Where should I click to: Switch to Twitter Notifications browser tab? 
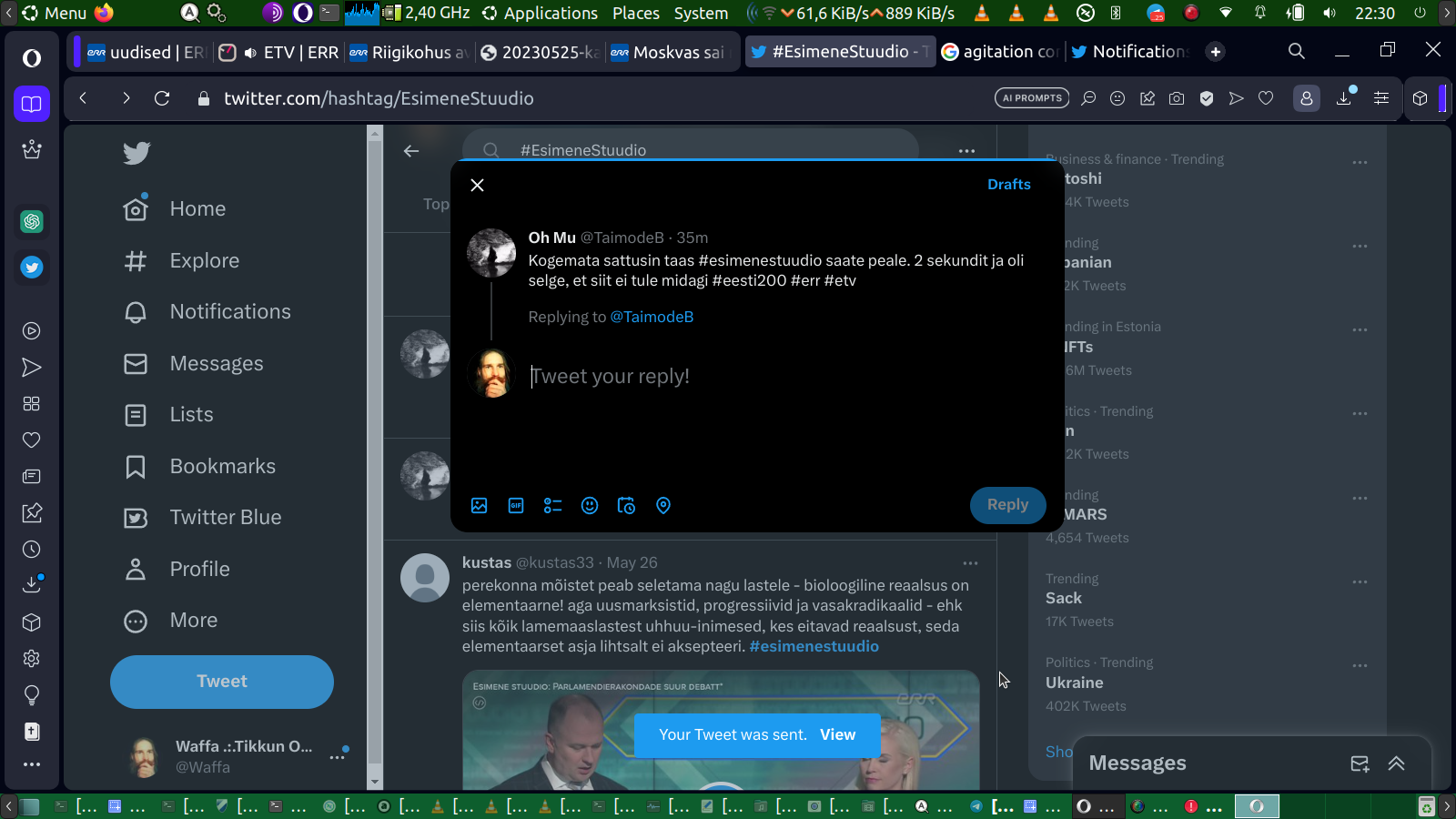pyautogui.click(x=1130, y=52)
